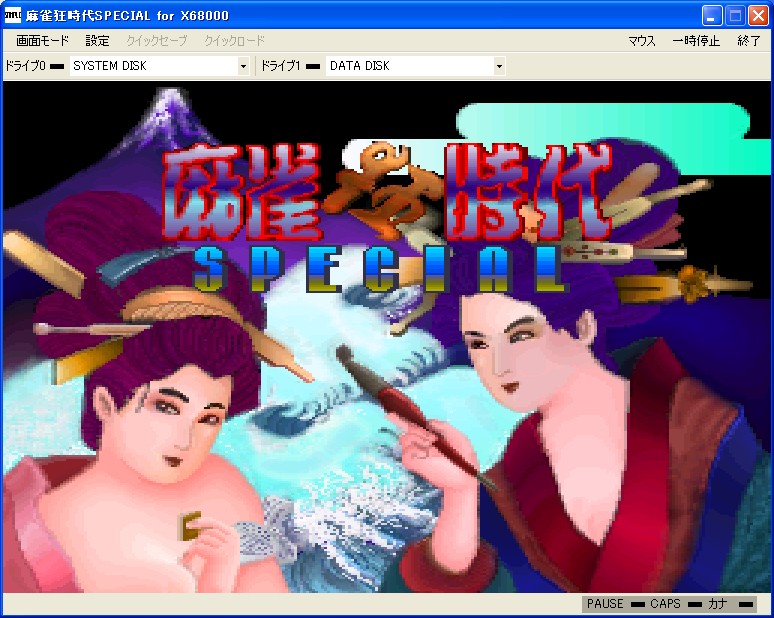
Task: Expand Drive 0 disk dropdown arrow
Action: [243, 66]
